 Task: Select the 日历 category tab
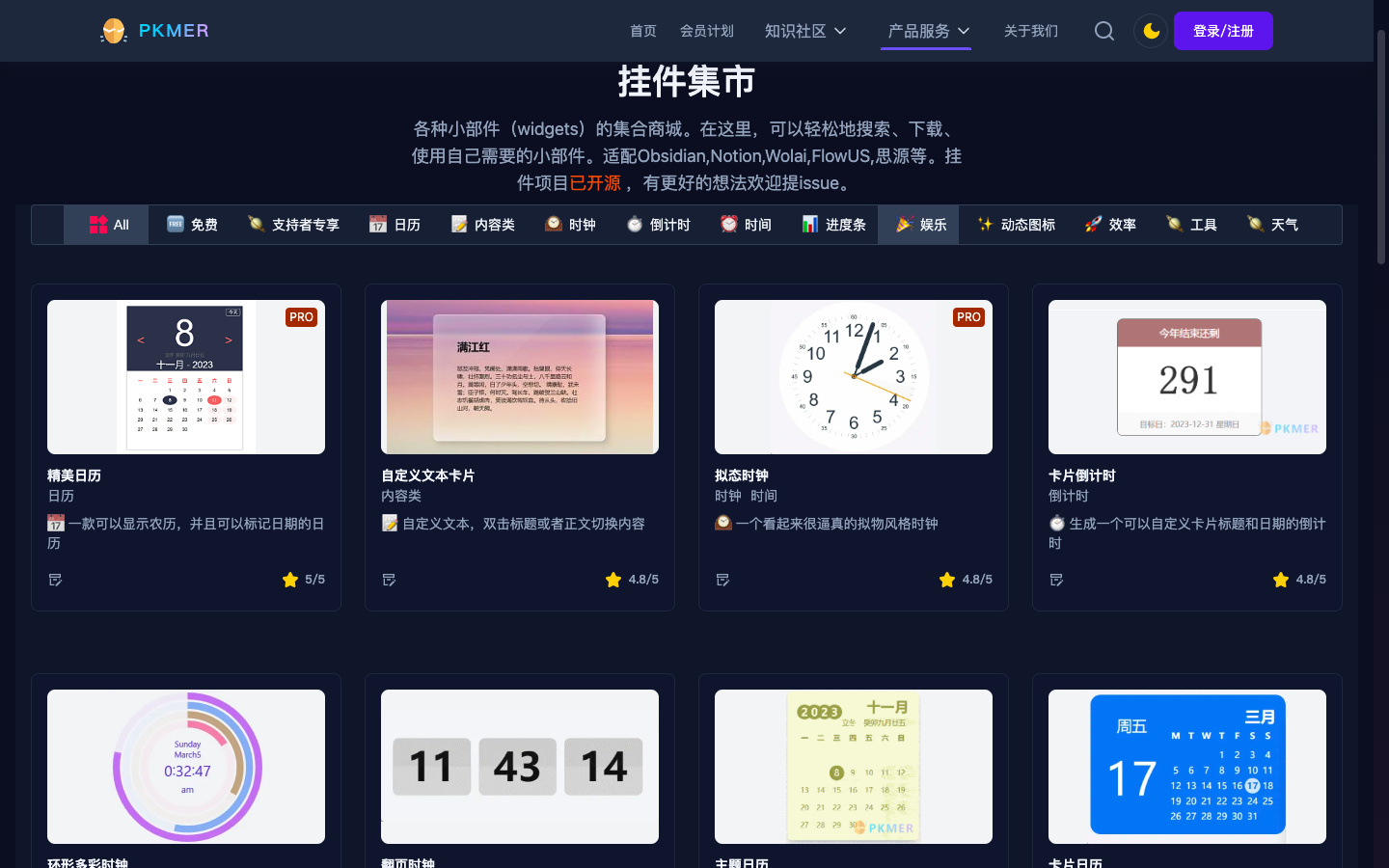pos(395,225)
